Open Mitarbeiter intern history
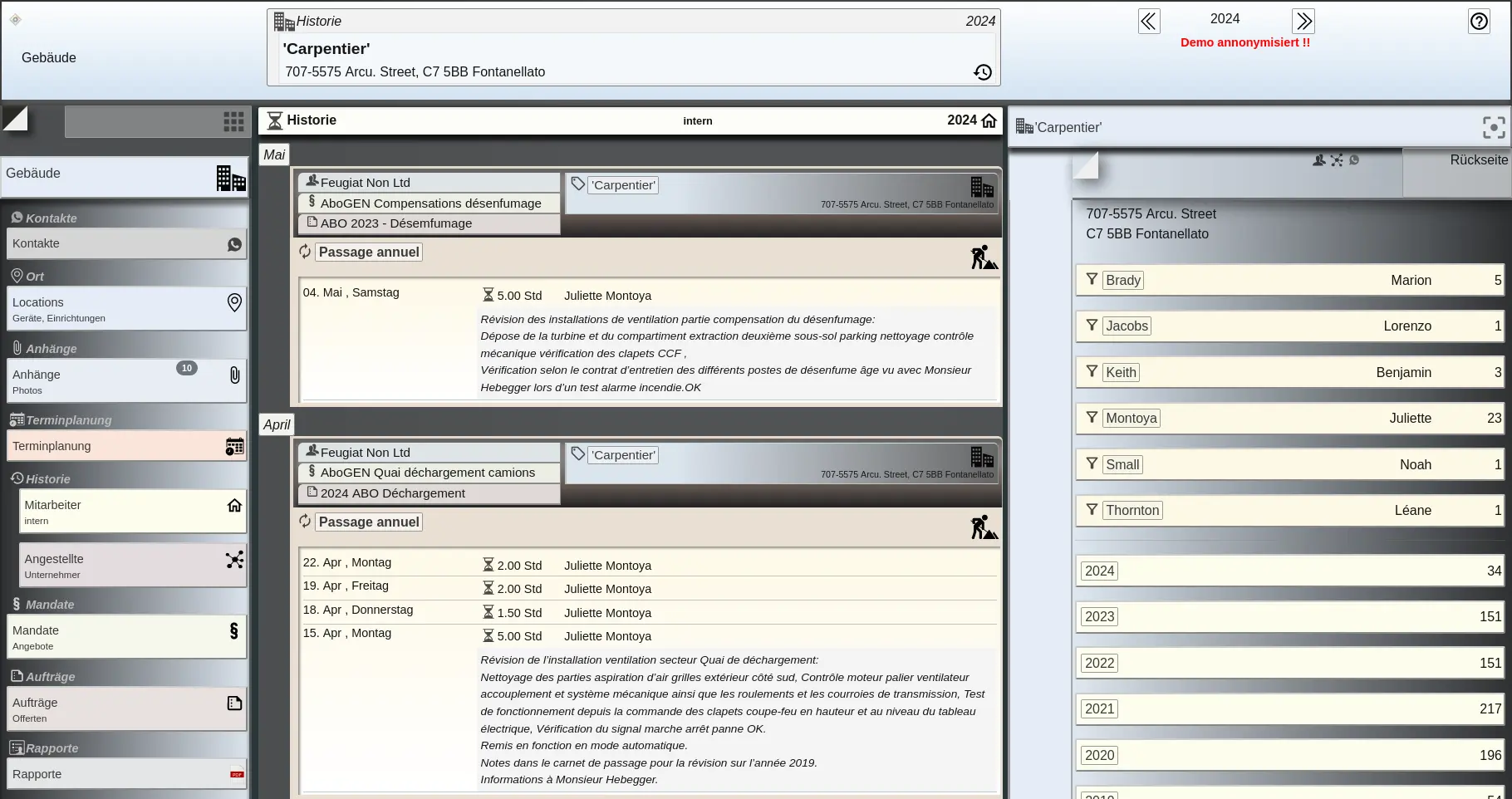Screen dimensions: 1512x799 pos(133,512)
